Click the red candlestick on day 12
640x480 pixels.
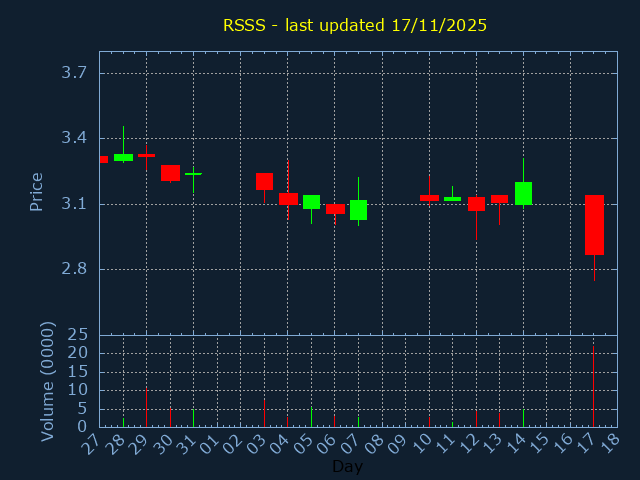[476, 204]
